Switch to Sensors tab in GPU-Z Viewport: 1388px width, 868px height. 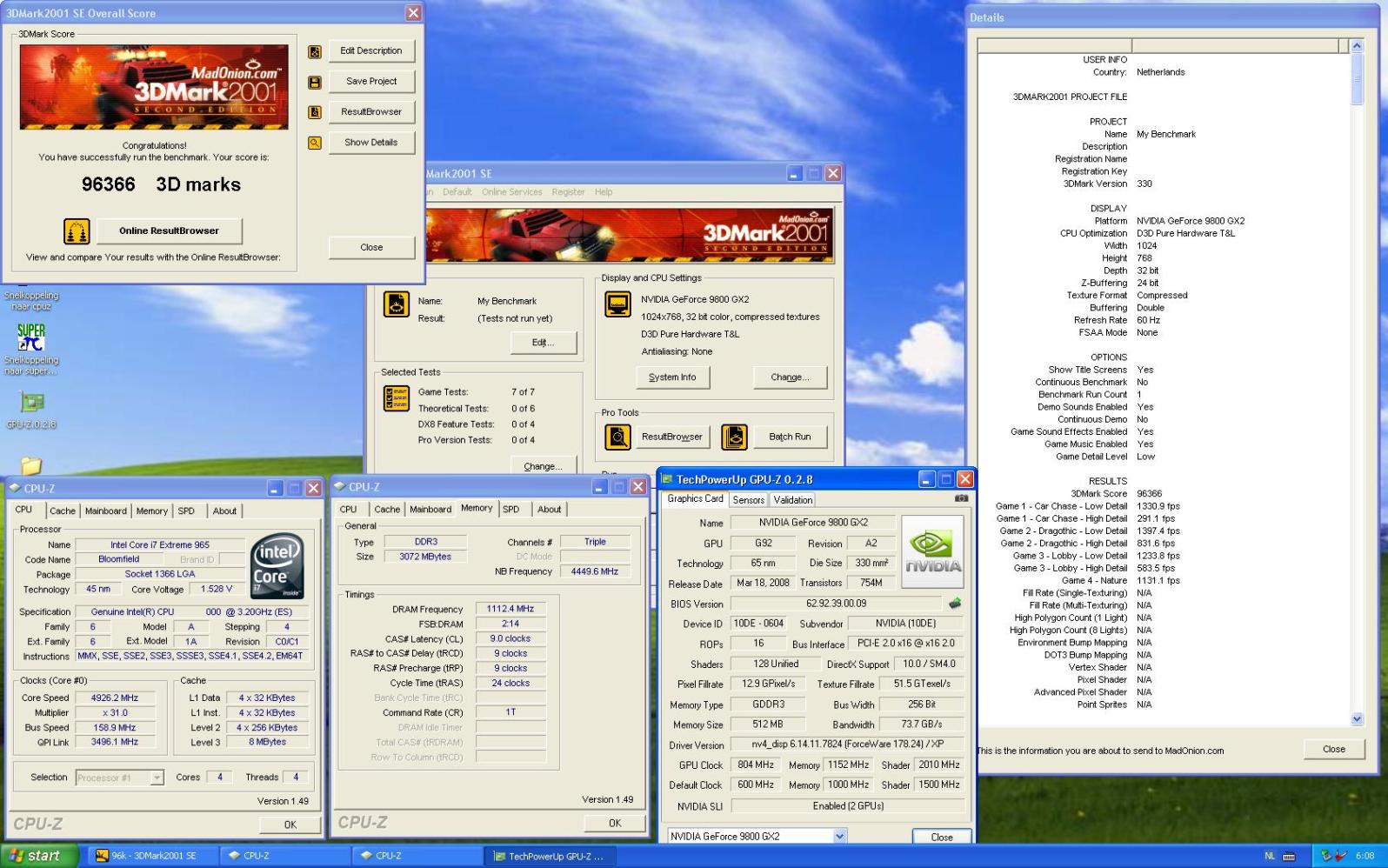coord(749,500)
